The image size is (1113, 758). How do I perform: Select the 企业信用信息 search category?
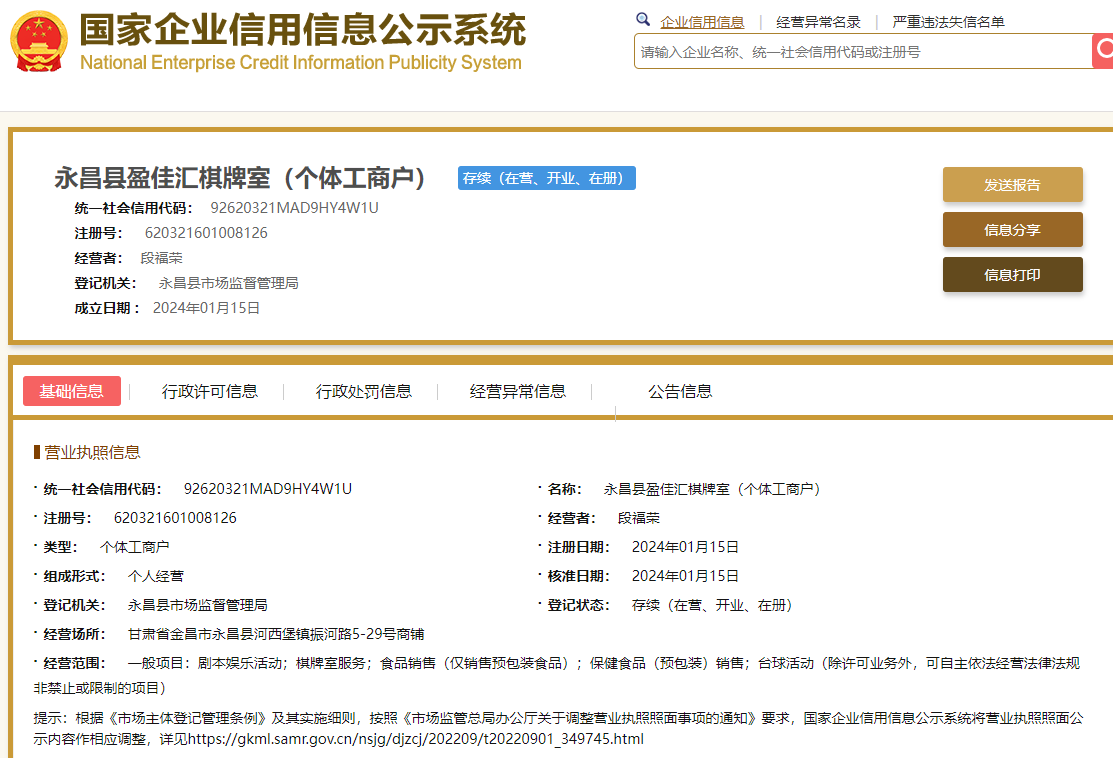pos(702,22)
